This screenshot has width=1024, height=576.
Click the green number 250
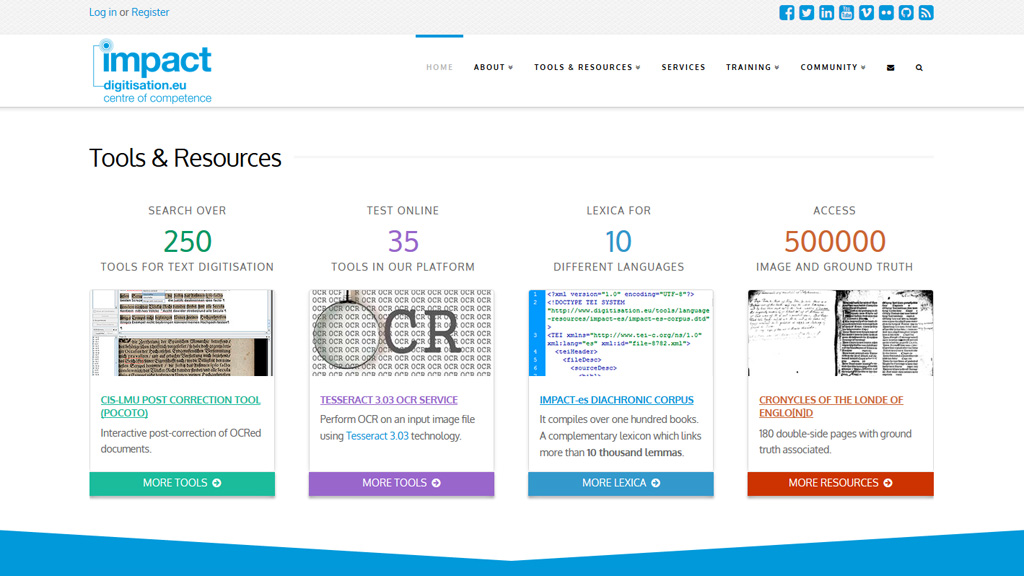[187, 242]
